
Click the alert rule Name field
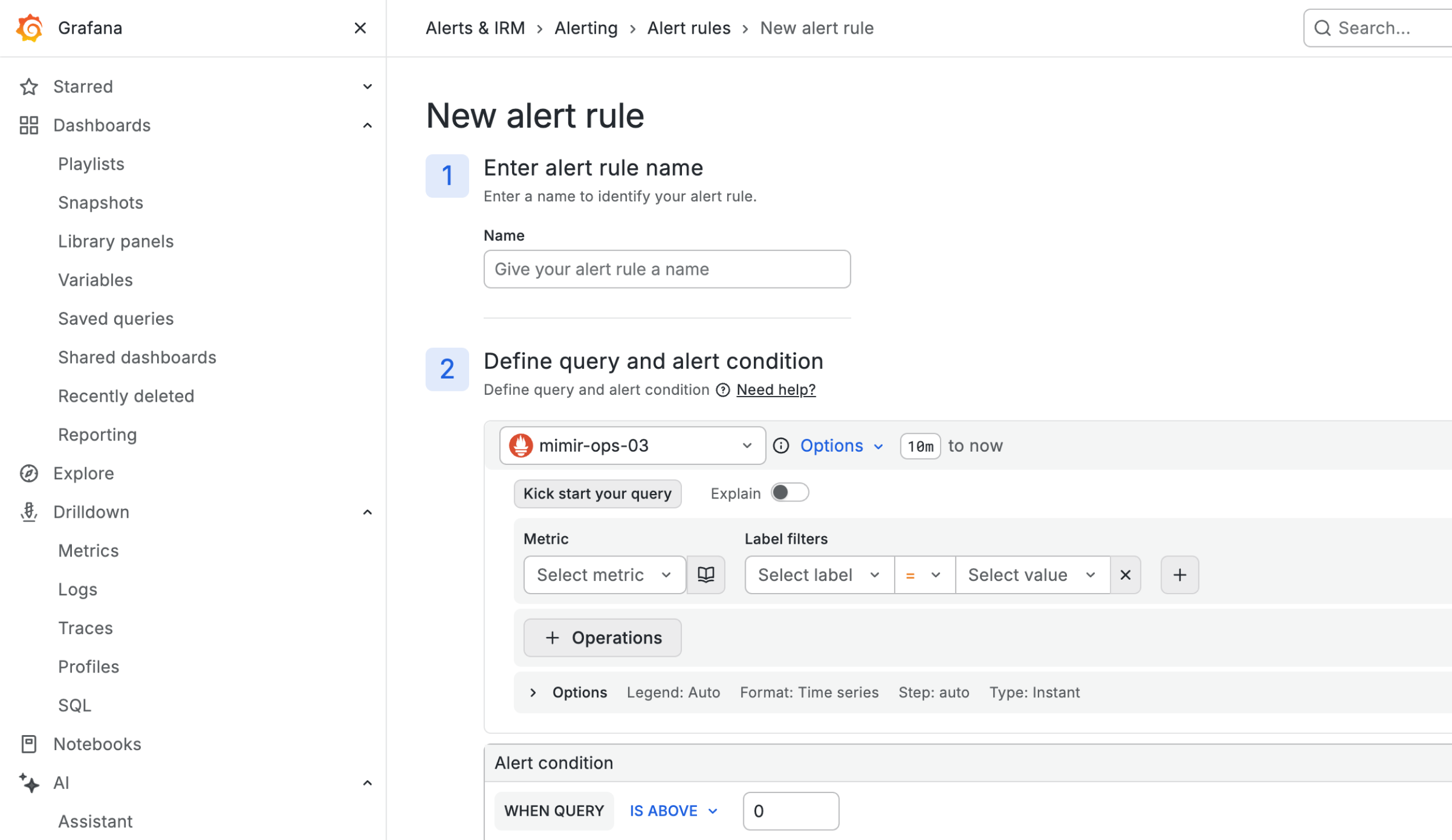coord(667,269)
